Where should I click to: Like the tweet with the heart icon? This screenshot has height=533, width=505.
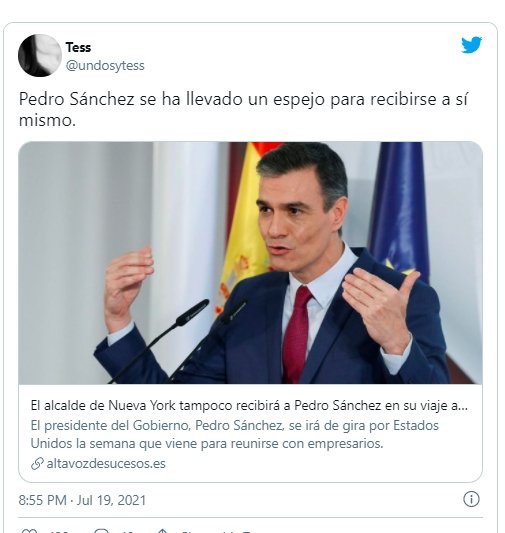(29, 531)
